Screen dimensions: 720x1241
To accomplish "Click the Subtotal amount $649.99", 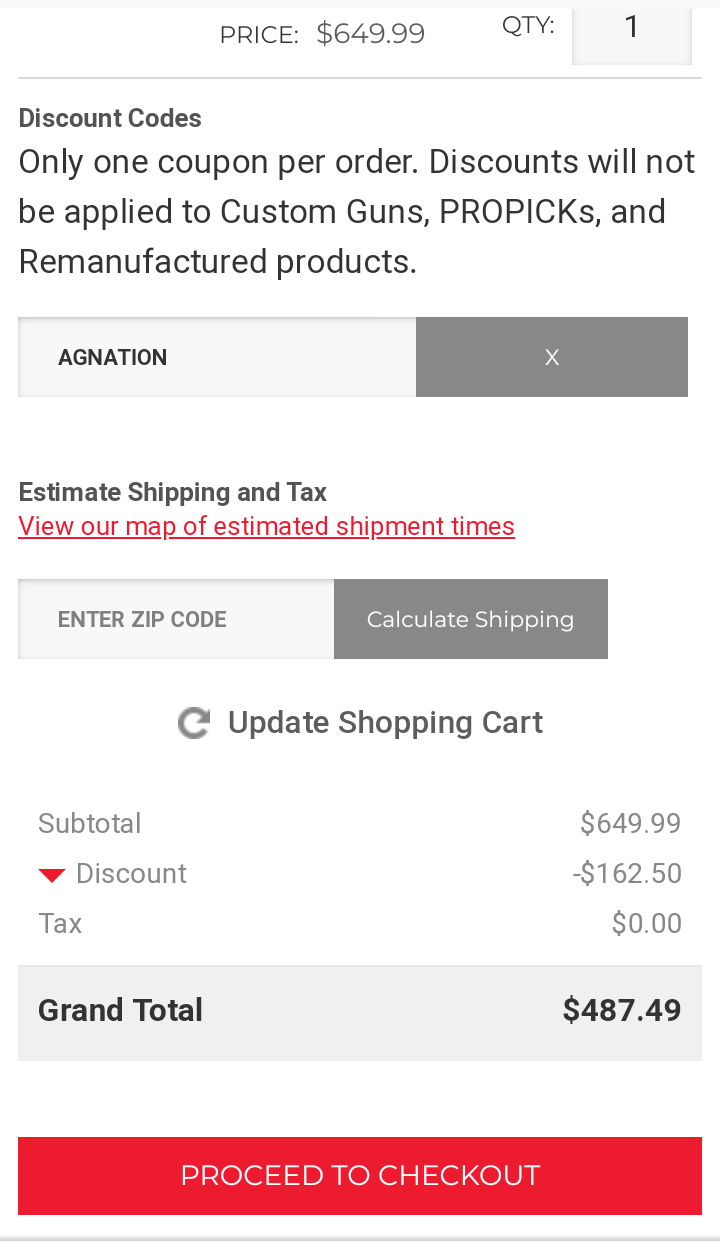I will (x=631, y=824).
